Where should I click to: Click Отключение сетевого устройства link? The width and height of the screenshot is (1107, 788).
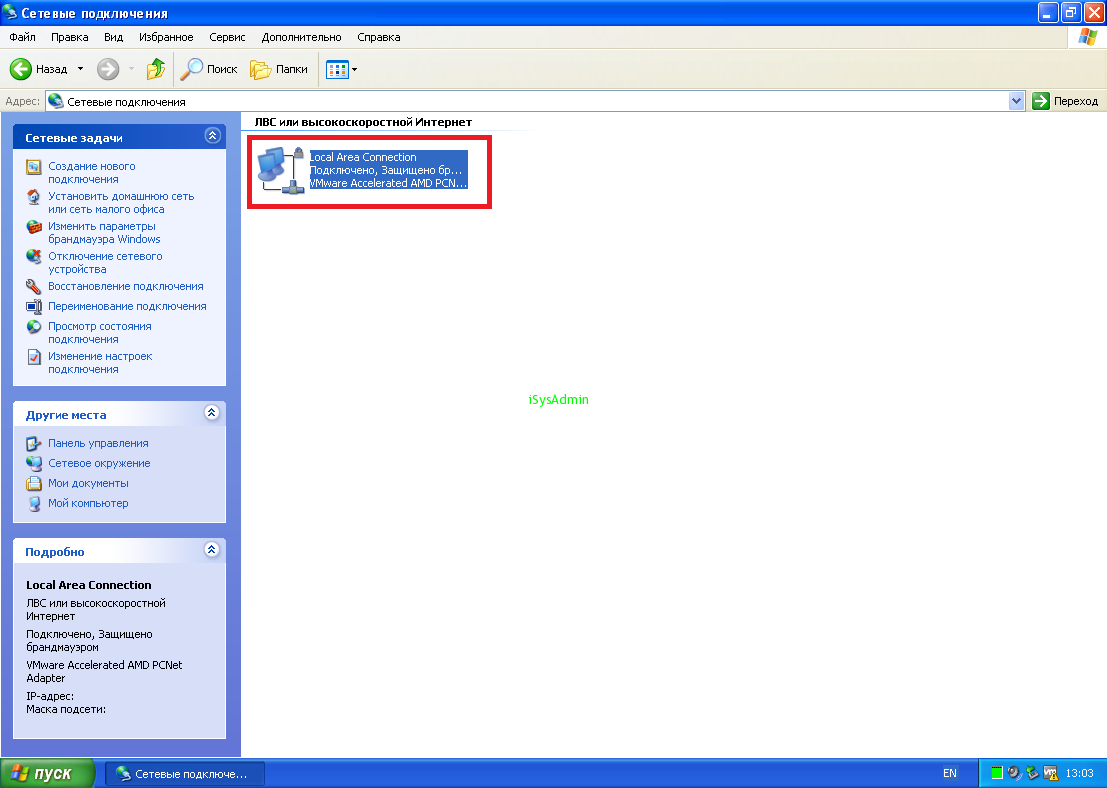pyautogui.click(x=105, y=263)
